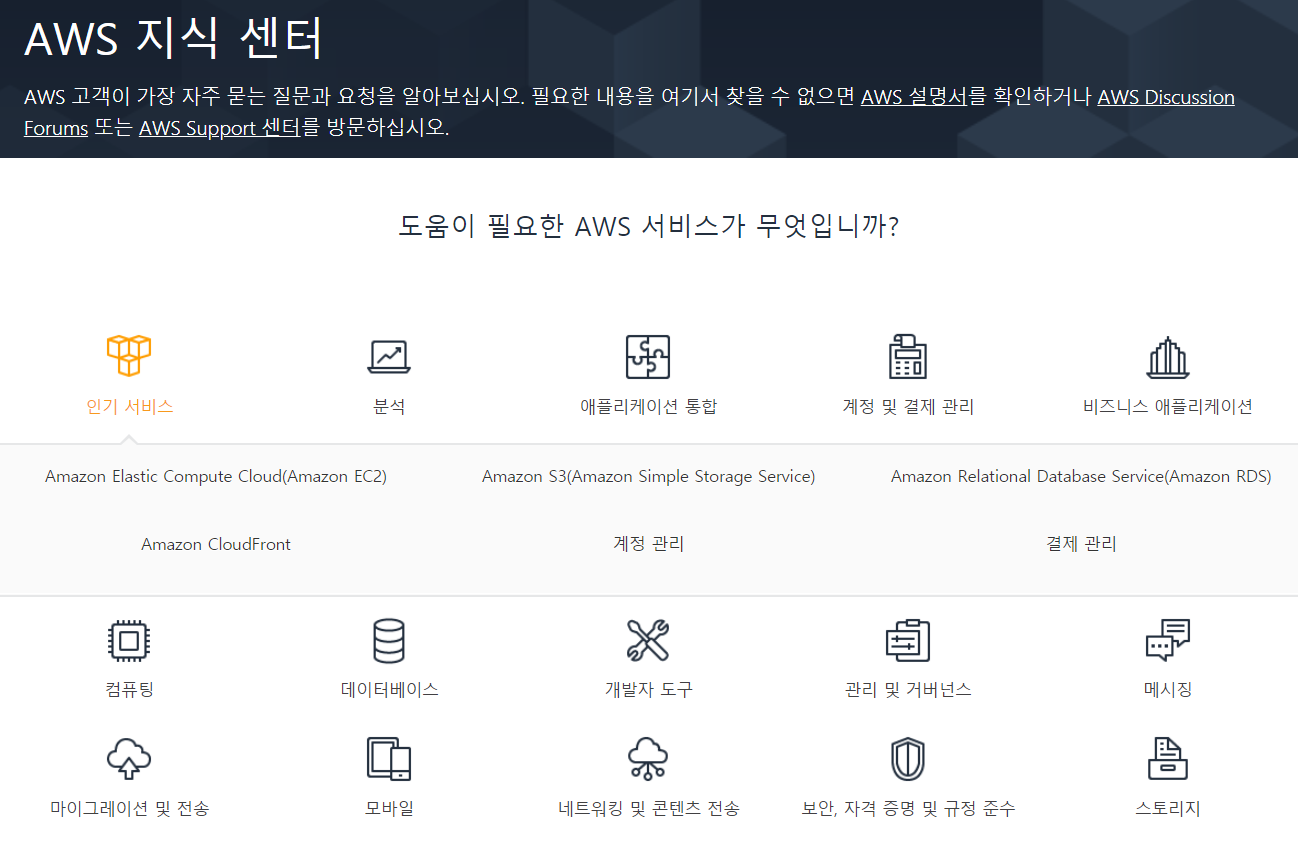Viewport: 1298px width, 867px height.
Task: Select the 분석 chart laptop icon
Action: [389, 357]
